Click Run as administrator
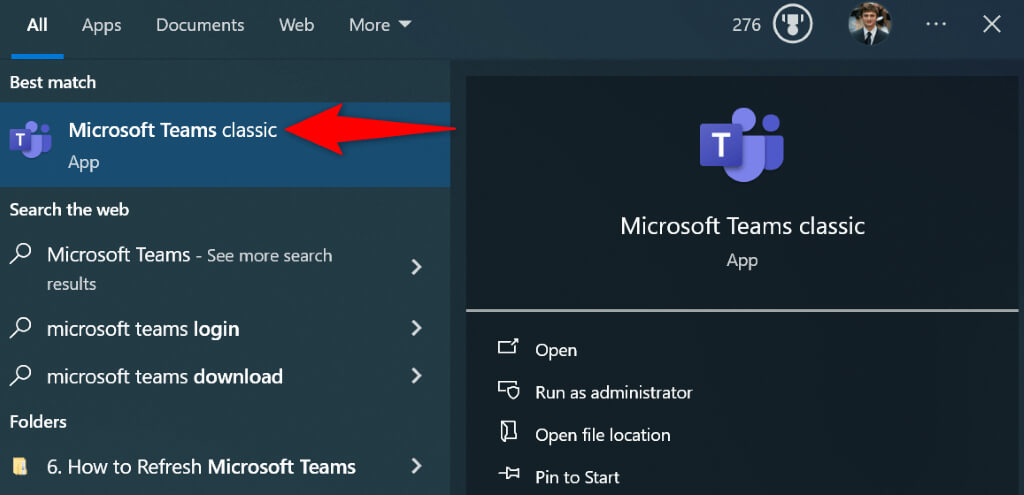 [613, 392]
